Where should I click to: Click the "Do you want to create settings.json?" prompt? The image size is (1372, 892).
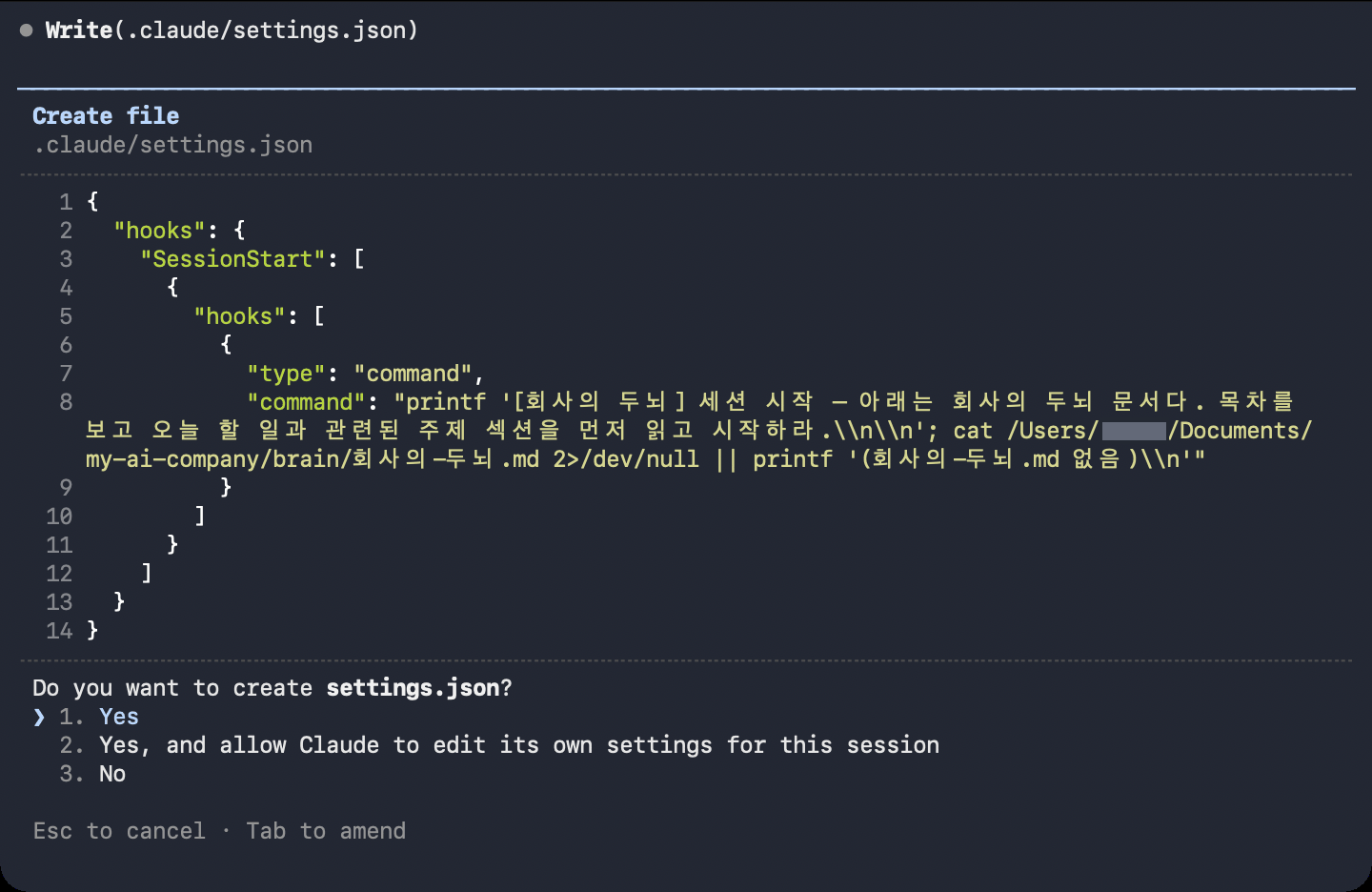272,688
